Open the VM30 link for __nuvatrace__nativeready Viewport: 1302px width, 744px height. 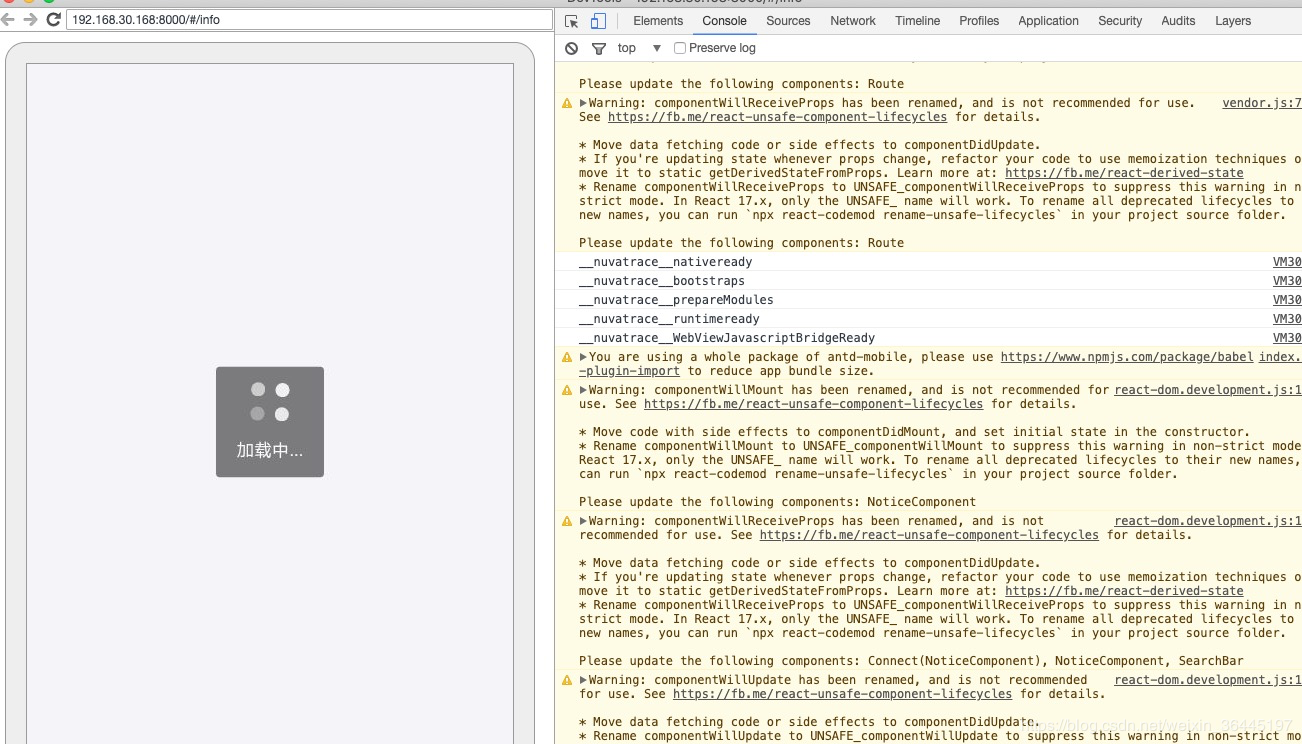pyautogui.click(x=1287, y=262)
